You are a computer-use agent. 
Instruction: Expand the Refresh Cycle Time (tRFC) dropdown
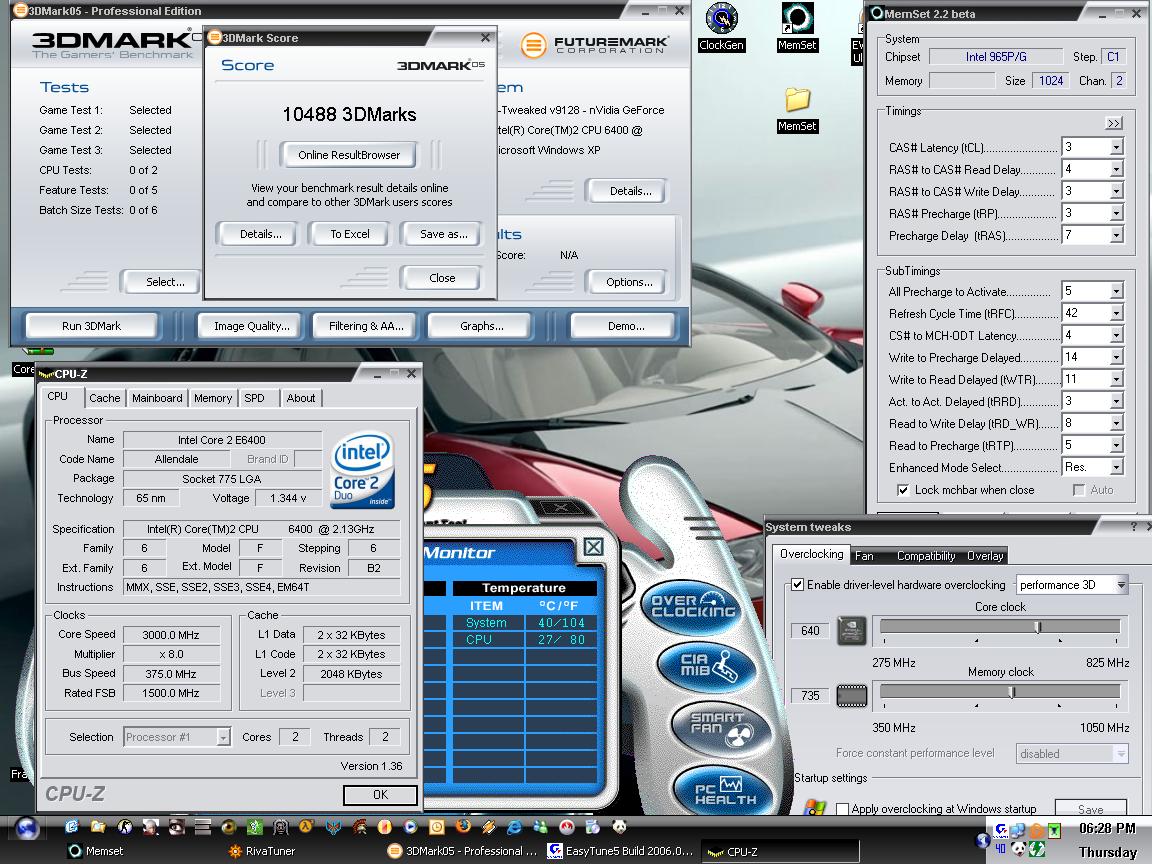pos(1116,314)
